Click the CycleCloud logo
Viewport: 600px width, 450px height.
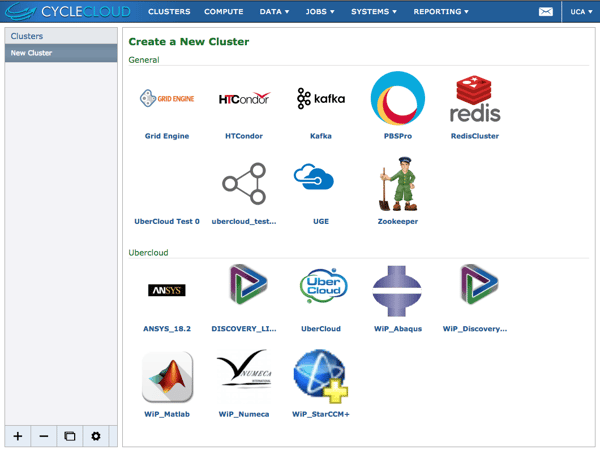[x=68, y=11]
